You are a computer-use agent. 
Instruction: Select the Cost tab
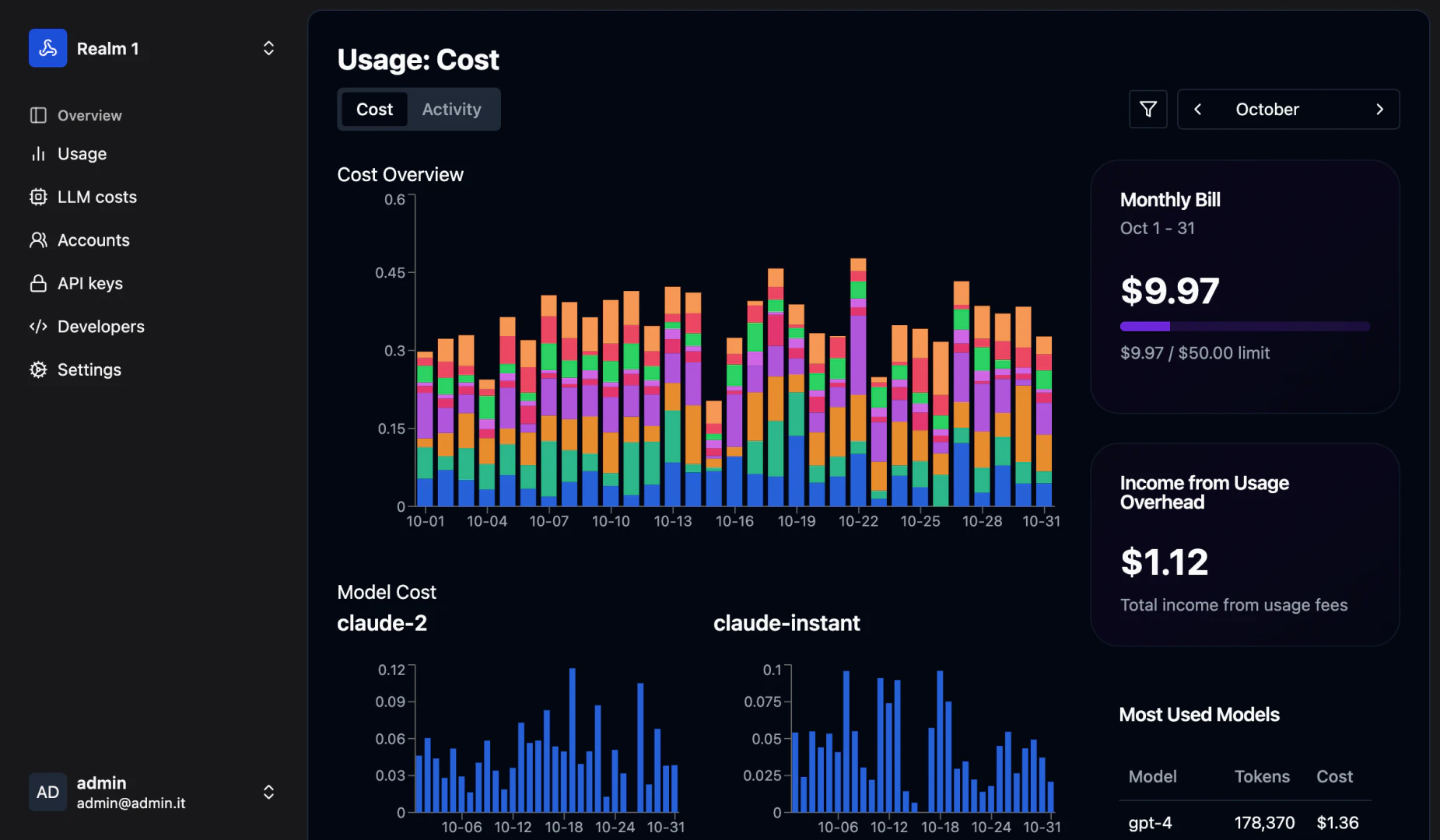374,109
